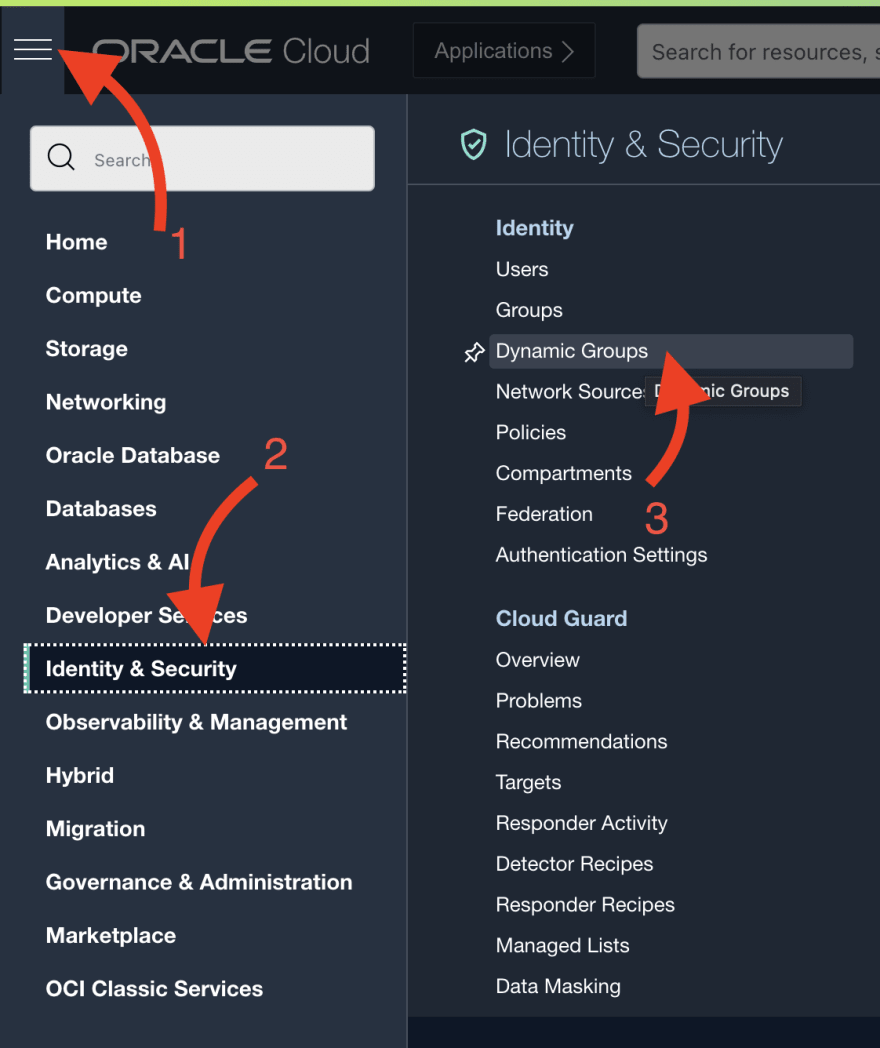Select the Hybrid category
Screen dimensions: 880x1048
pos(80,776)
